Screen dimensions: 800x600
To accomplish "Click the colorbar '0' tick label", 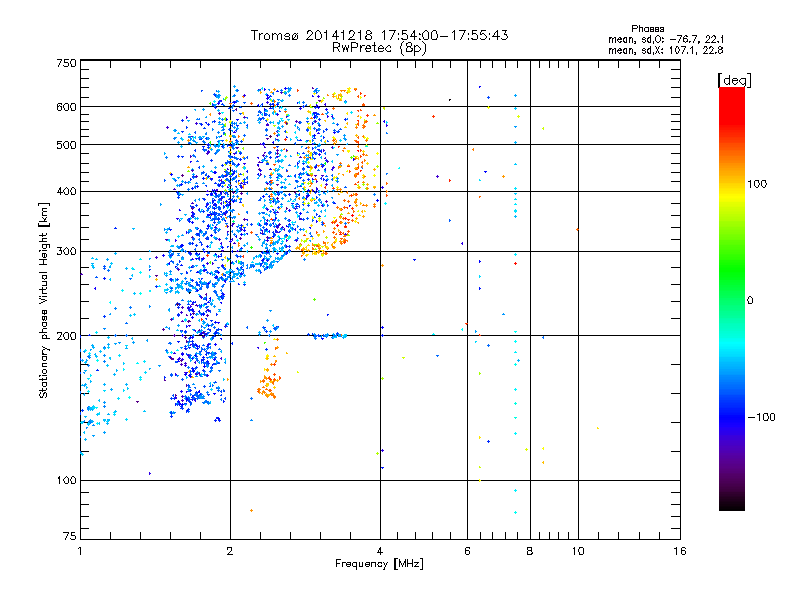I will click(749, 300).
